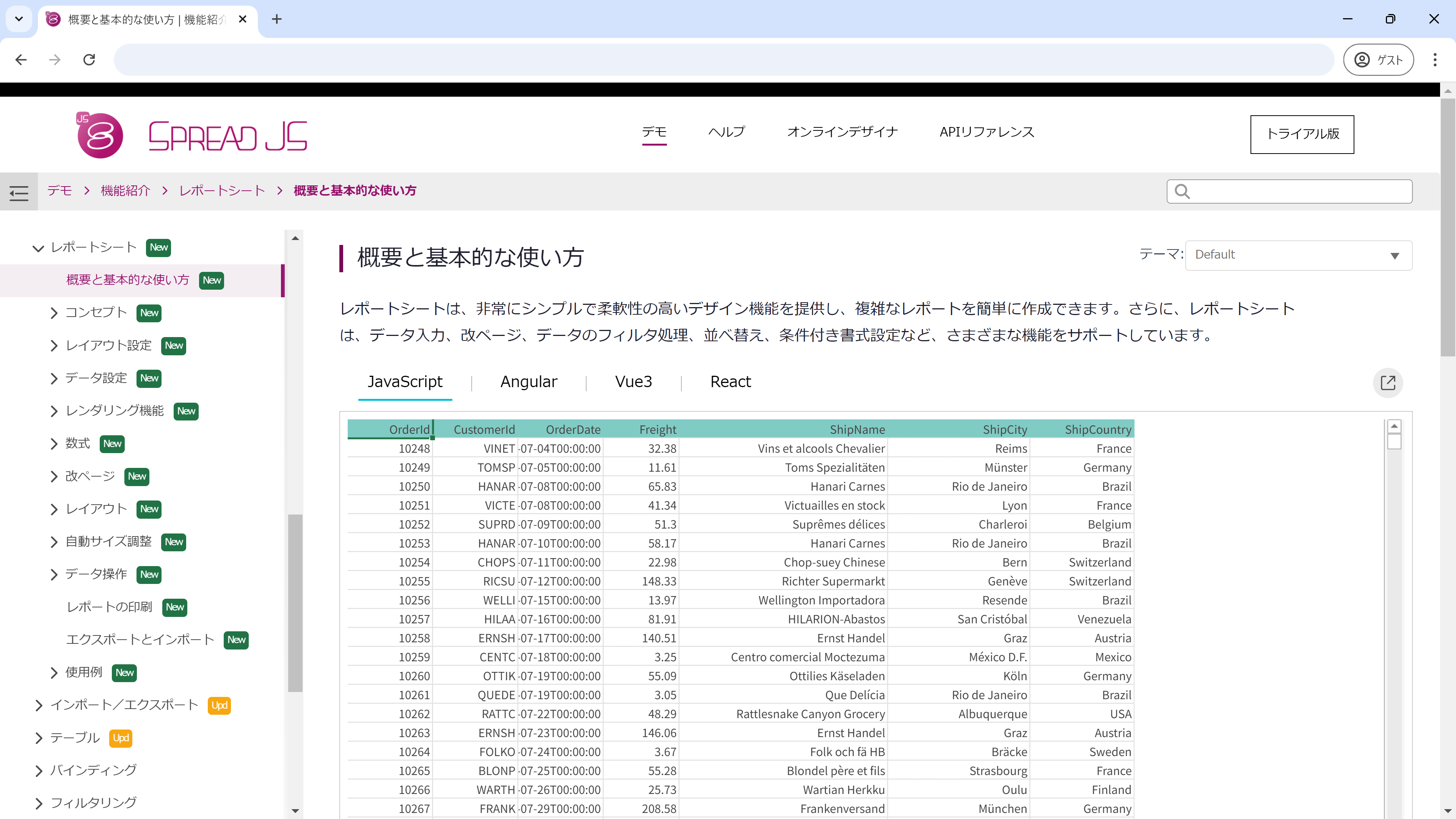Expand the 数式 tree item
The width and height of the screenshot is (1456, 819).
click(x=54, y=444)
